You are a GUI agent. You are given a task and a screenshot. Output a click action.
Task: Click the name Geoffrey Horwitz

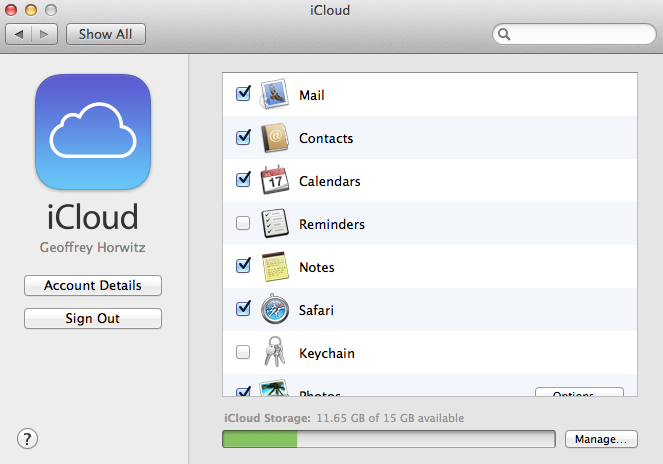point(93,247)
